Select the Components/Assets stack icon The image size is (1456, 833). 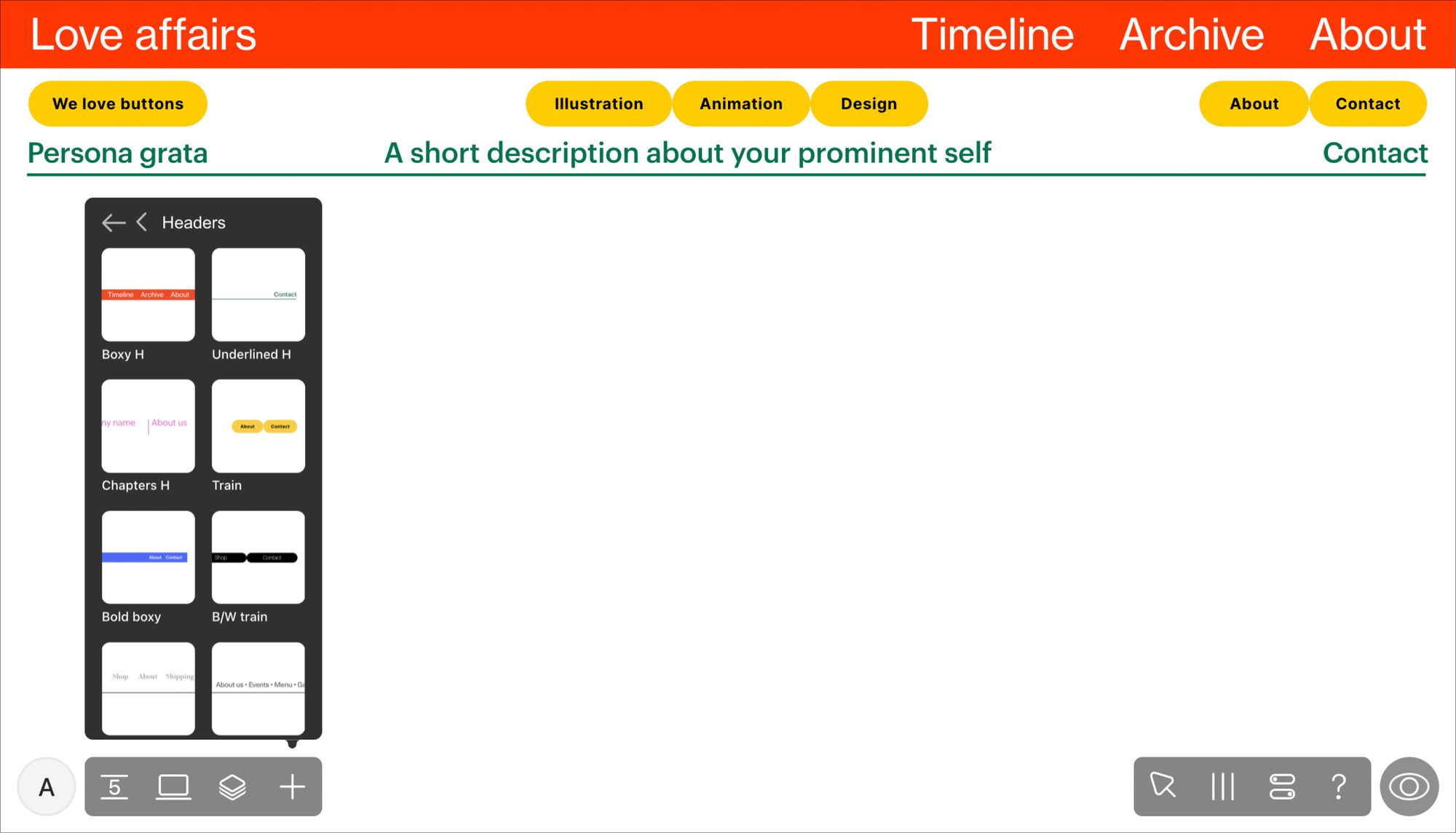(x=232, y=787)
